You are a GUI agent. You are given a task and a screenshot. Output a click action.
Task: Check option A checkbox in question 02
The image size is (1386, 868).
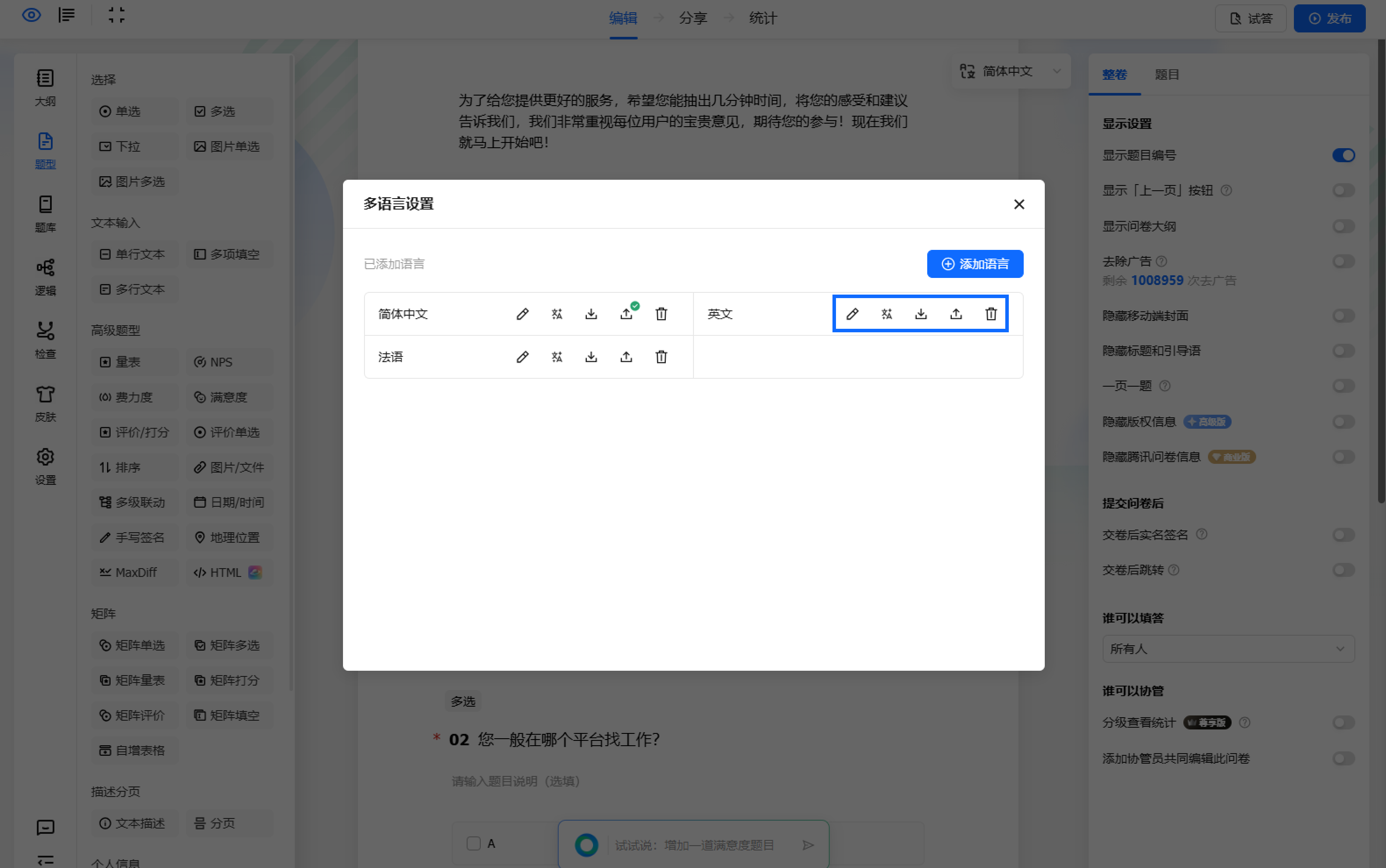473,843
